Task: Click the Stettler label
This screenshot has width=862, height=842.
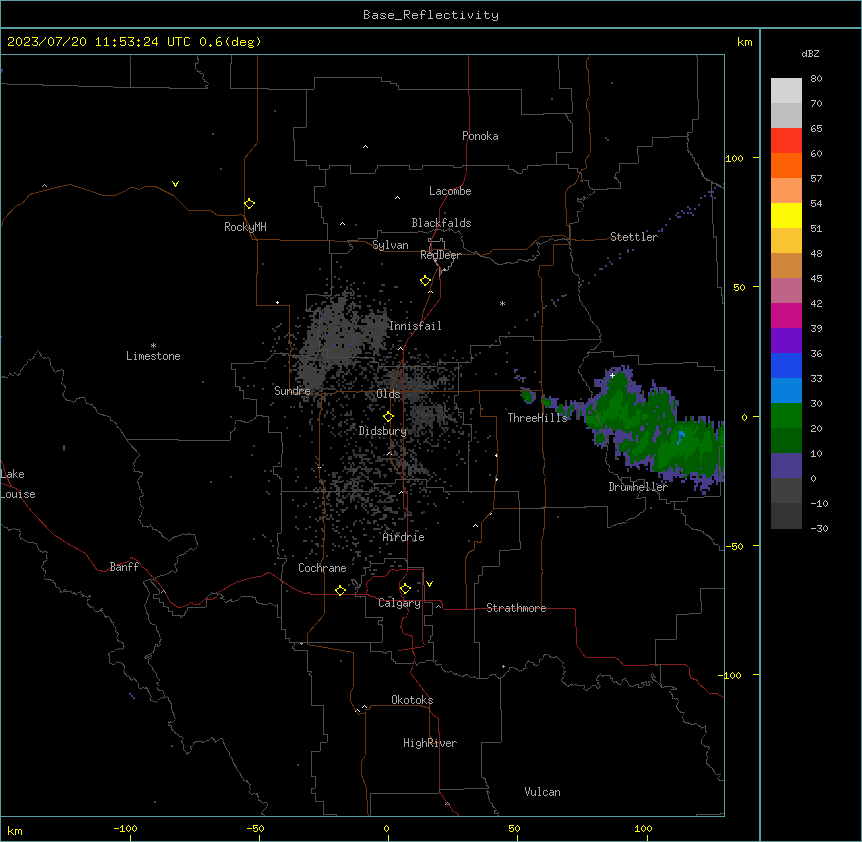Action: tap(634, 237)
